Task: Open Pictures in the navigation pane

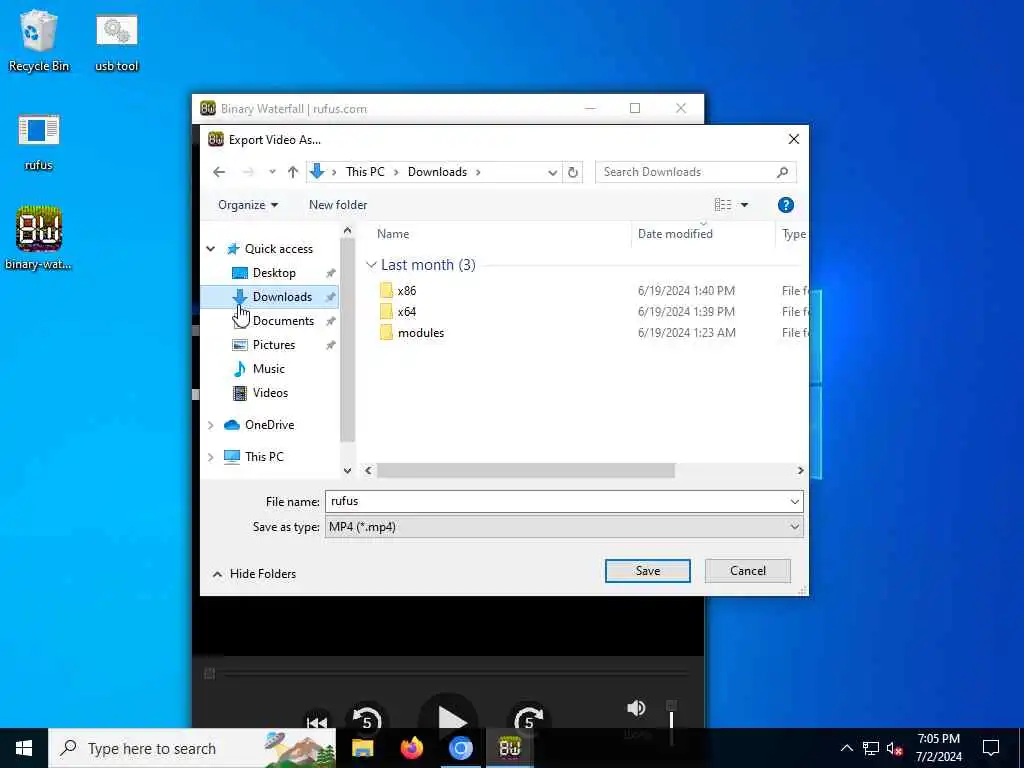Action: pos(274,345)
